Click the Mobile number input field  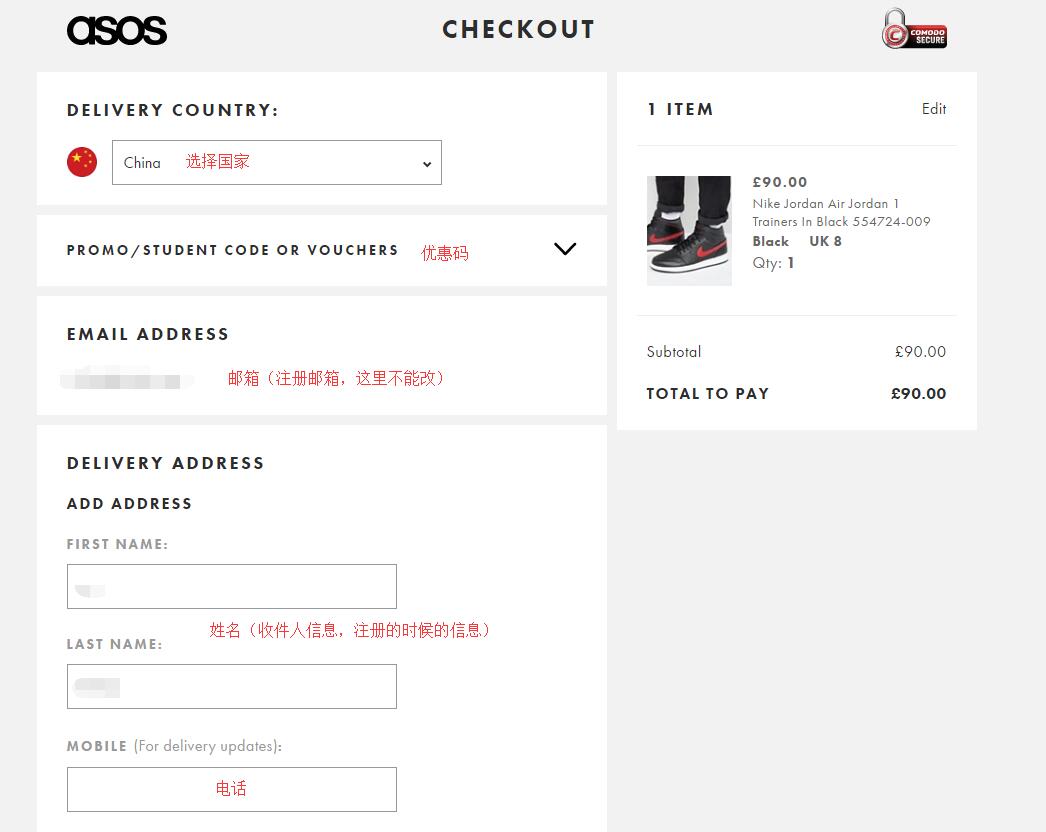pyautogui.click(x=231, y=789)
